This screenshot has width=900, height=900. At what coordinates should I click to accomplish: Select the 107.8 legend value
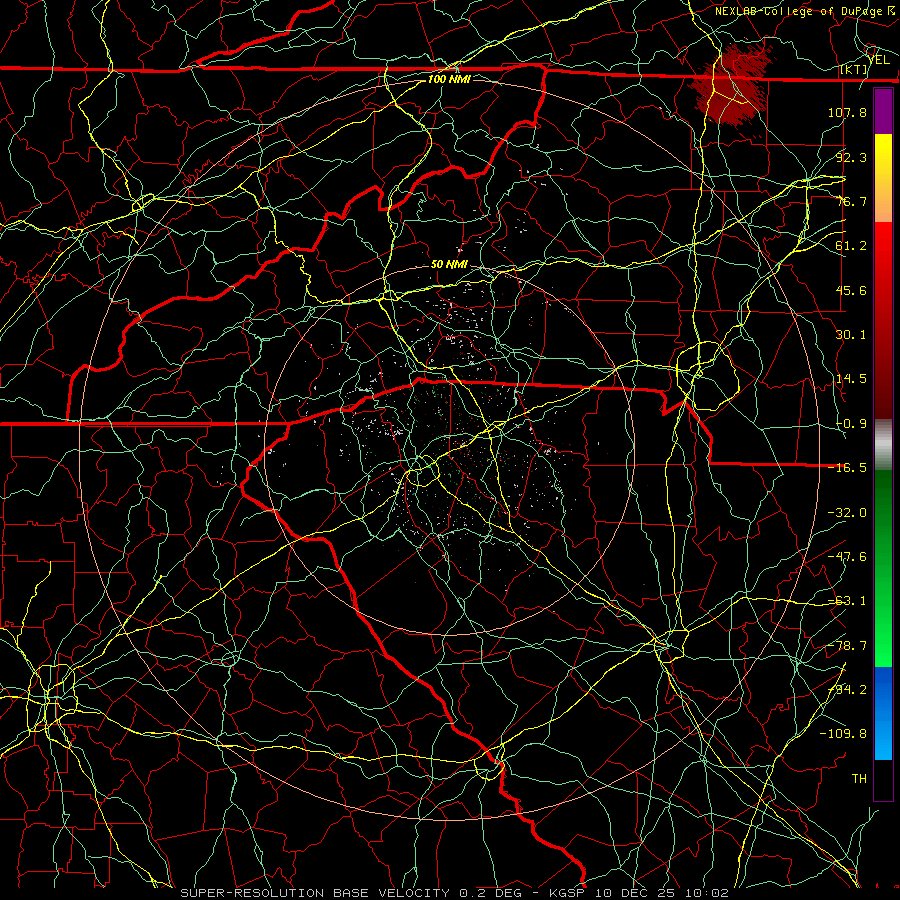(847, 112)
